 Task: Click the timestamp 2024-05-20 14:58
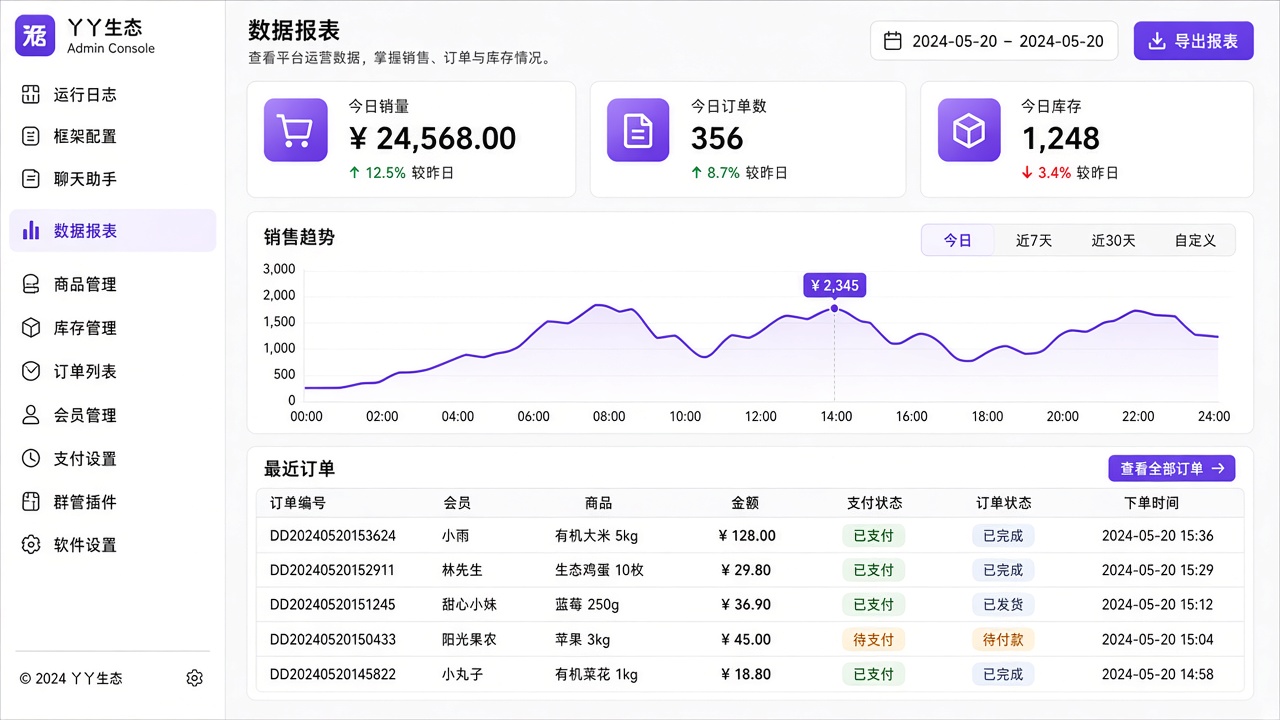coord(1157,674)
